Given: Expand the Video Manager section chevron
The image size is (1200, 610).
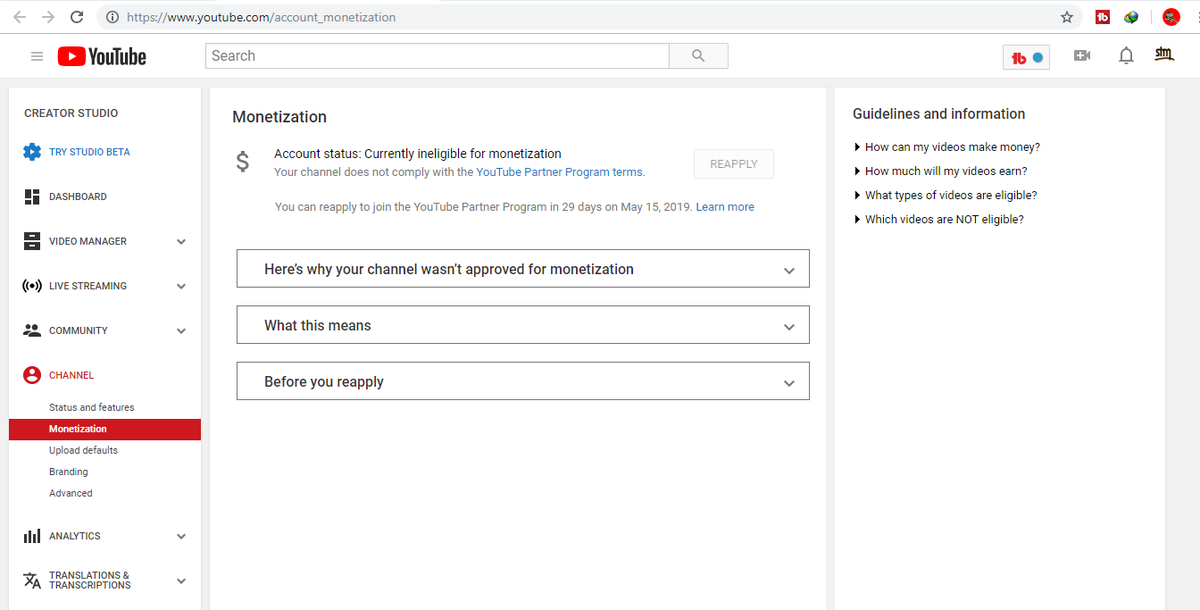Looking at the screenshot, I should (x=181, y=241).
